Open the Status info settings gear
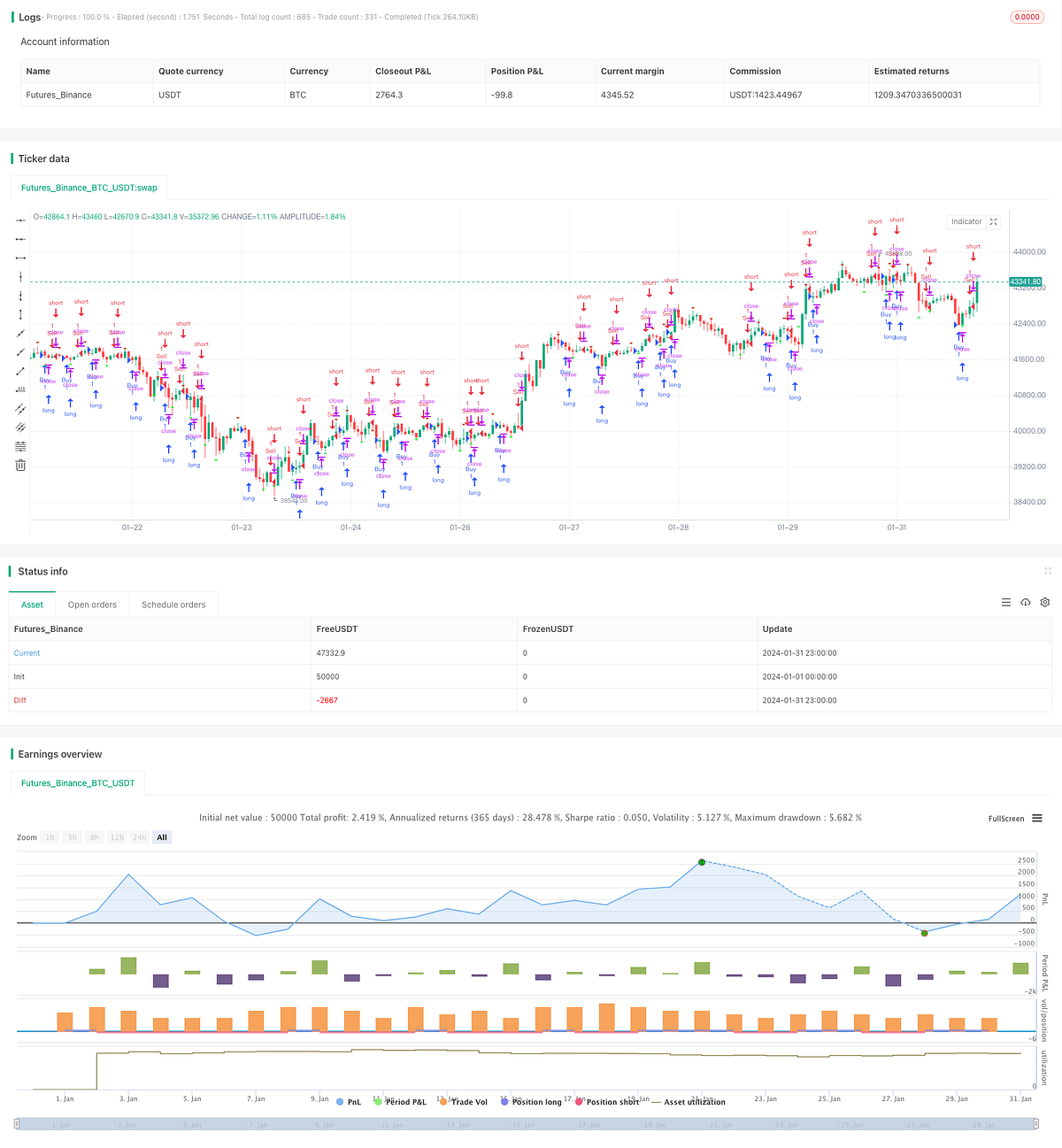The height and width of the screenshot is (1148, 1062). point(1045,603)
